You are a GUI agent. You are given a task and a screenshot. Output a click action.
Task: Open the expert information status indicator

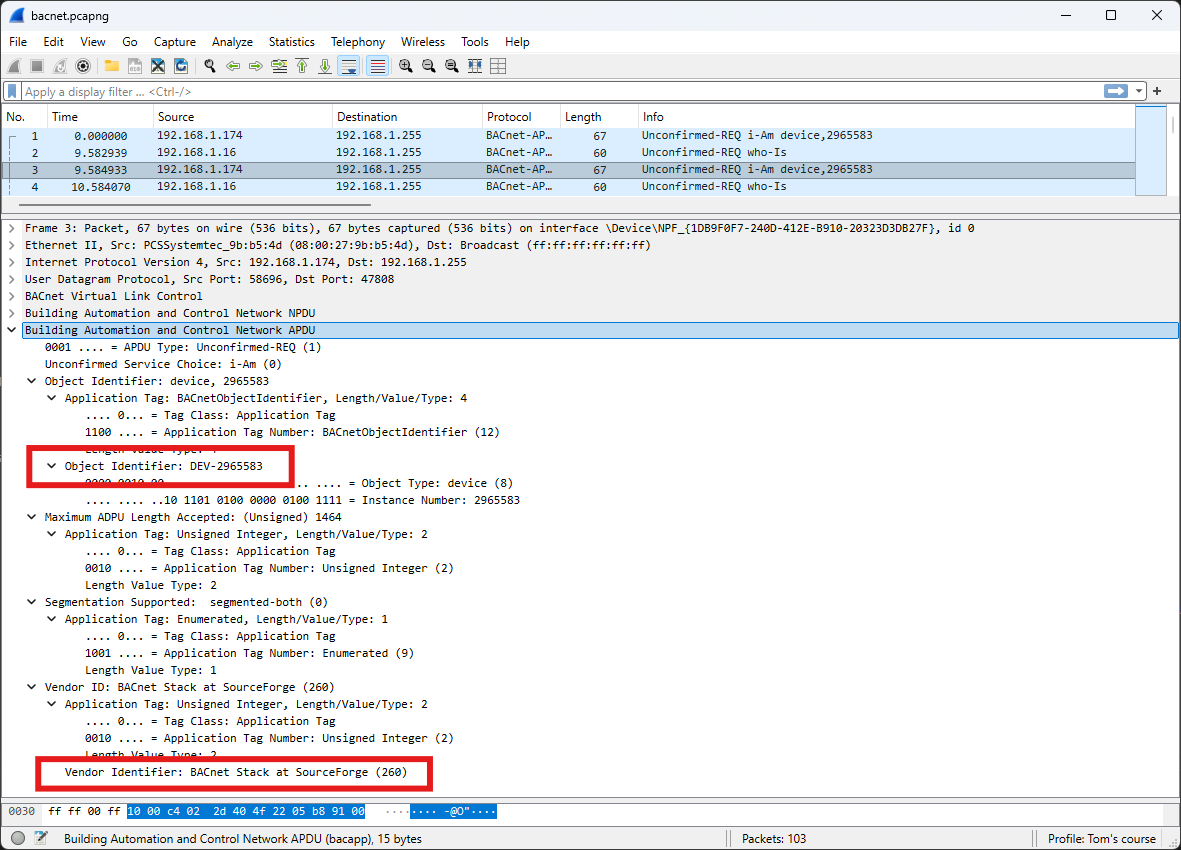18,839
